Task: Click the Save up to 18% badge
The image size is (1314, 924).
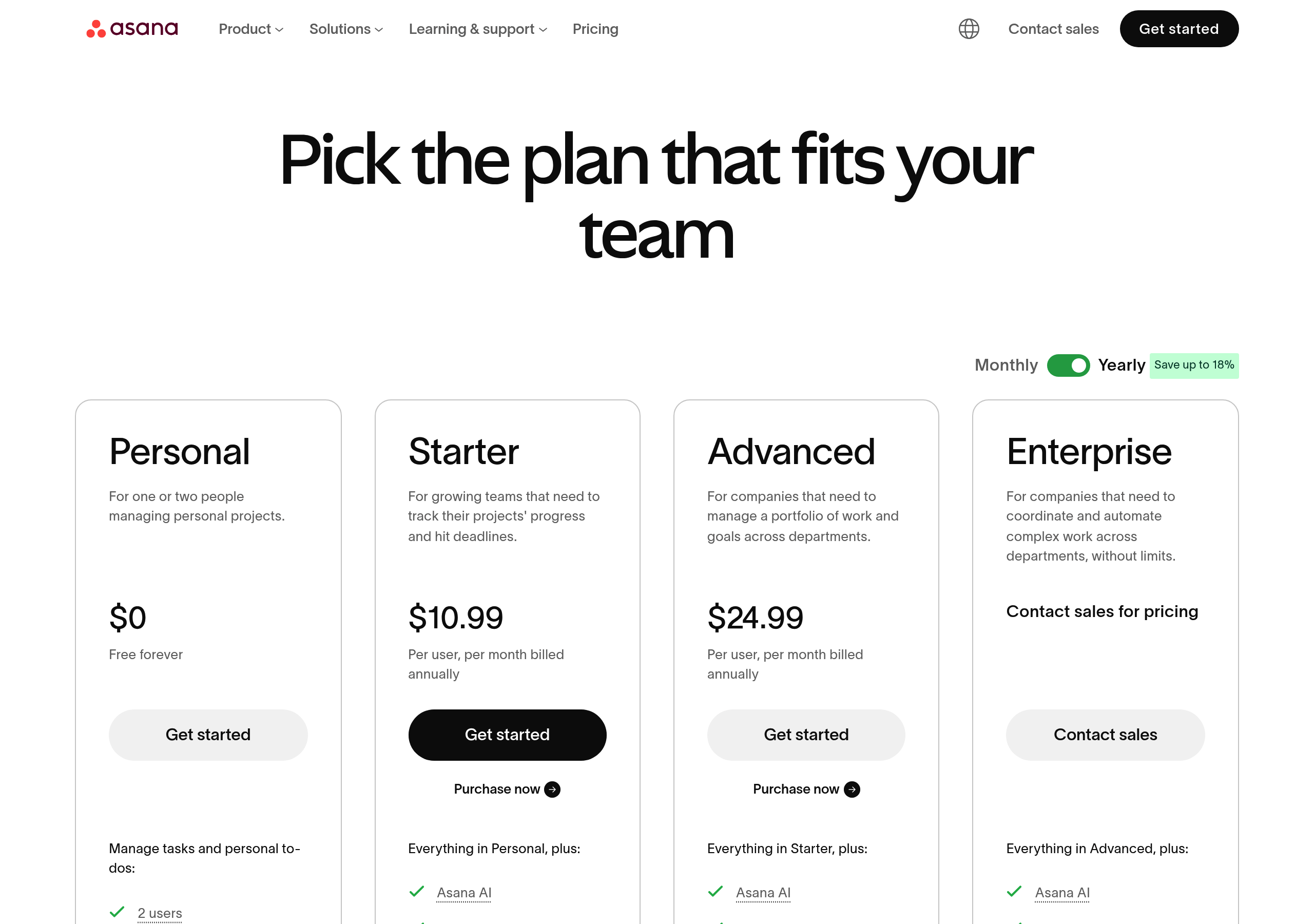Action: coord(1194,364)
